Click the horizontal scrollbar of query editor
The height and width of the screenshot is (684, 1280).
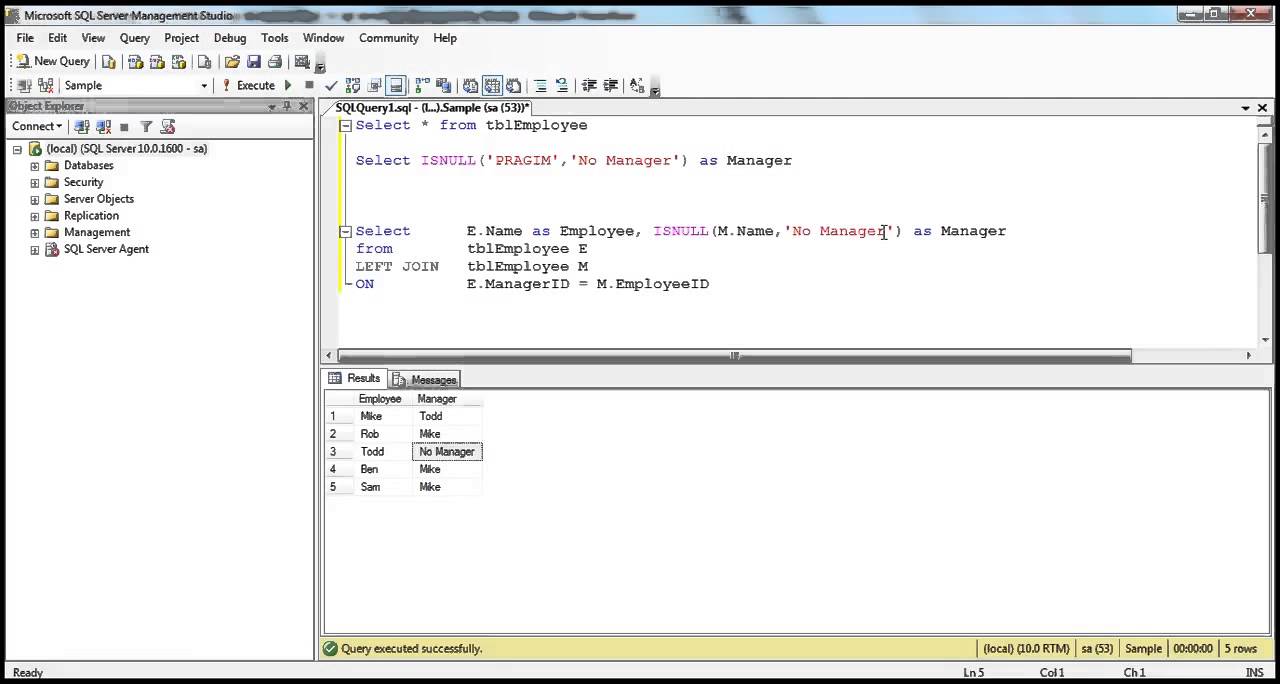735,355
